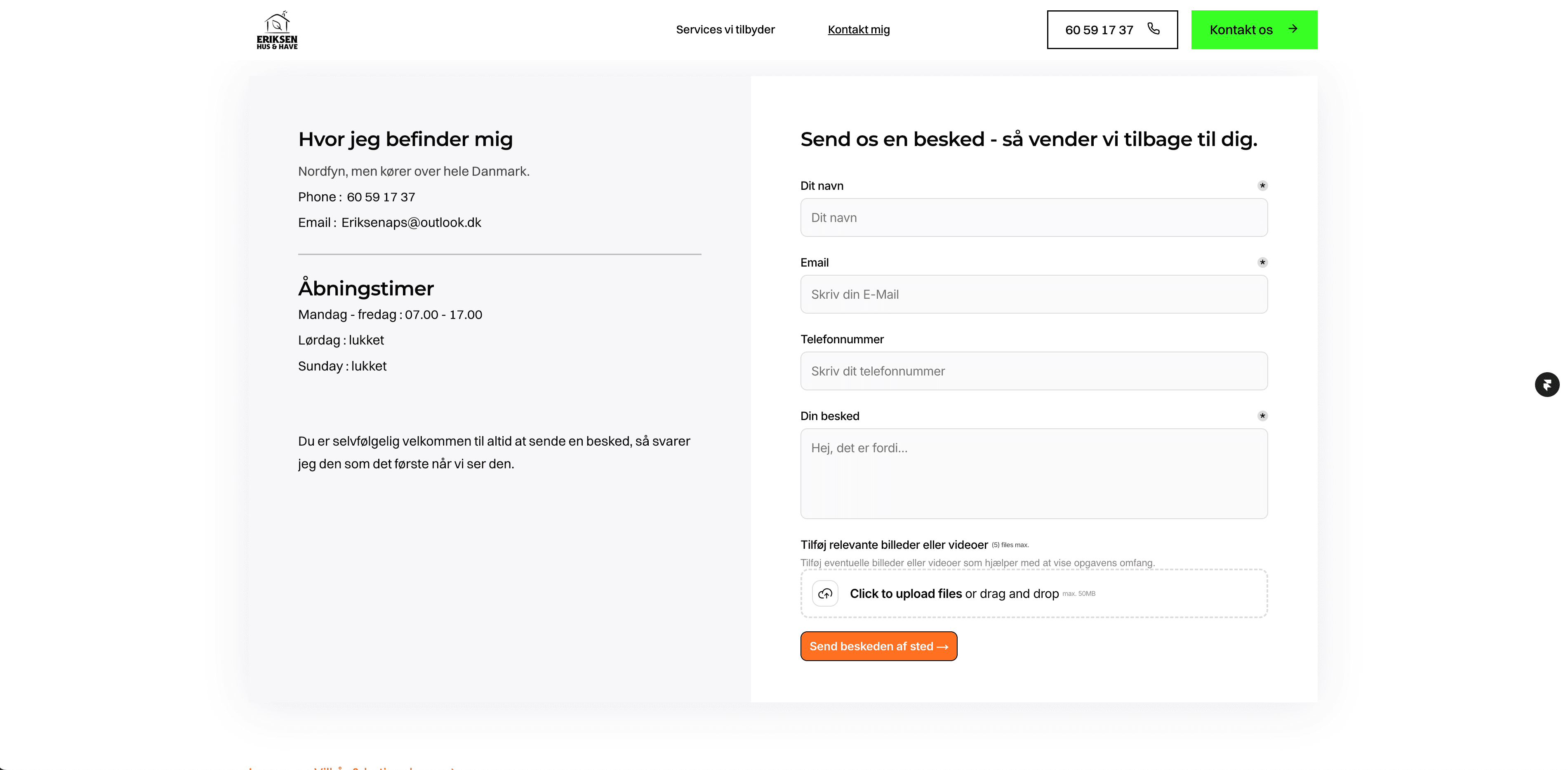Click to upload files drop zone
The width and height of the screenshot is (1568, 770).
(x=1034, y=593)
